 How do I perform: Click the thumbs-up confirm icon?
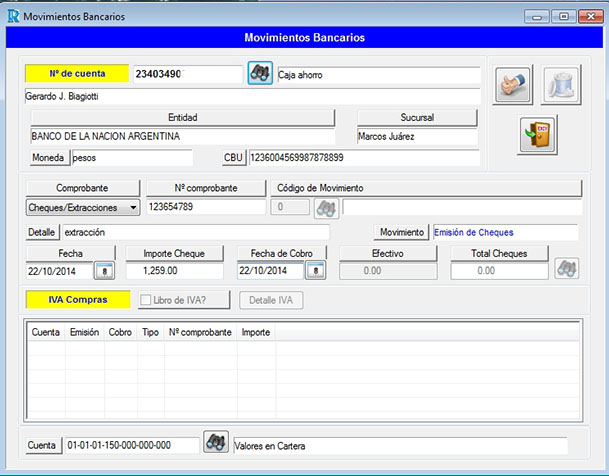pyautogui.click(x=513, y=85)
